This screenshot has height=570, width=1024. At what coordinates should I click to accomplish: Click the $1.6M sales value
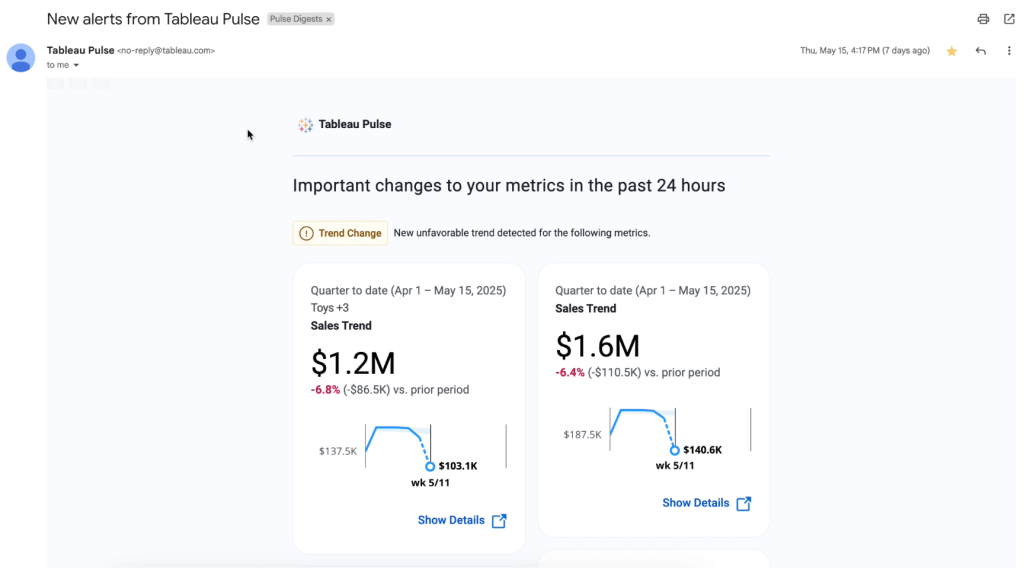click(598, 346)
